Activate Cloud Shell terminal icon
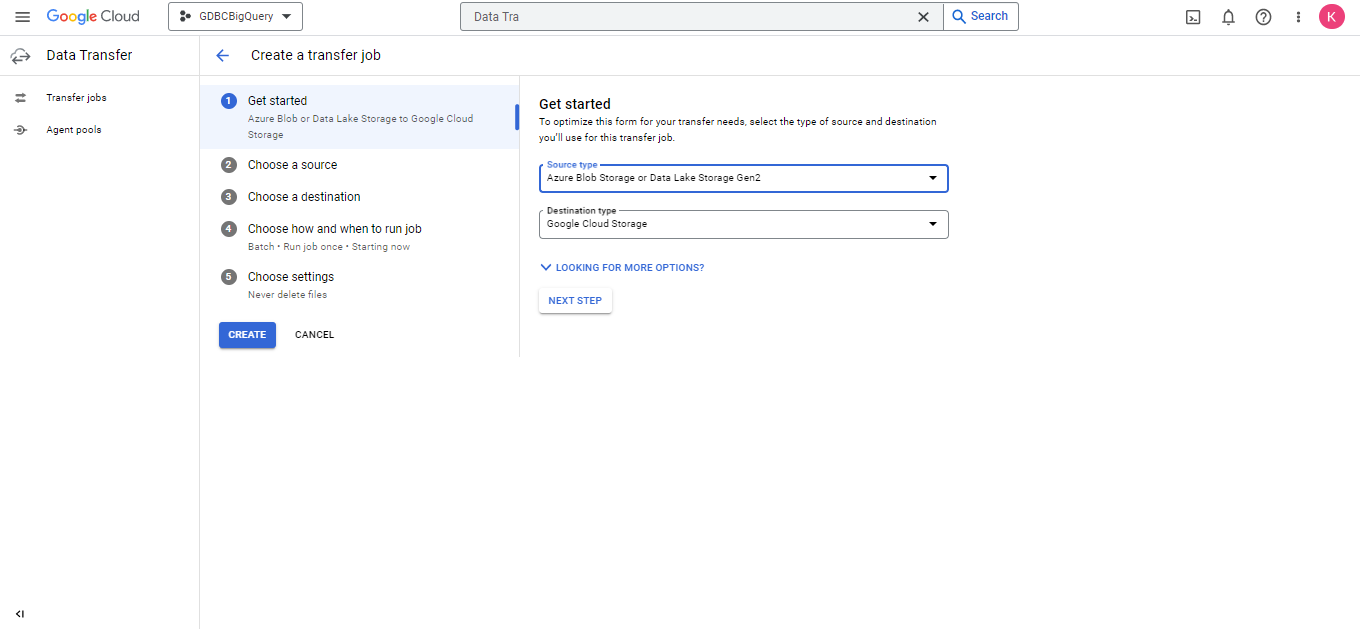This screenshot has height=629, width=1360. [1193, 17]
